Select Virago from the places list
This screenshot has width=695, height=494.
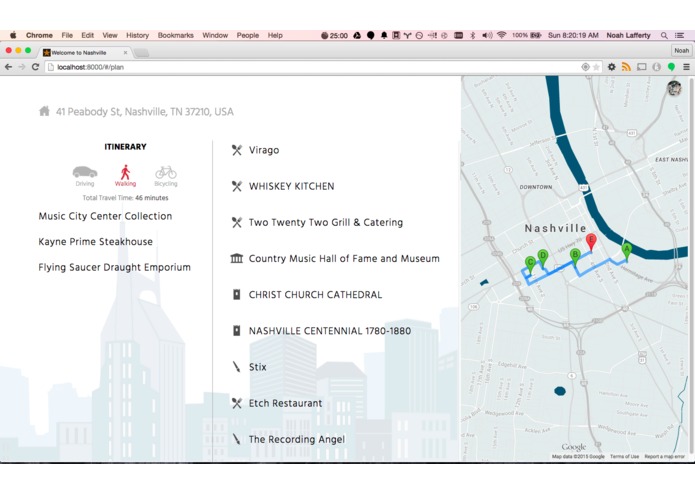click(264, 150)
